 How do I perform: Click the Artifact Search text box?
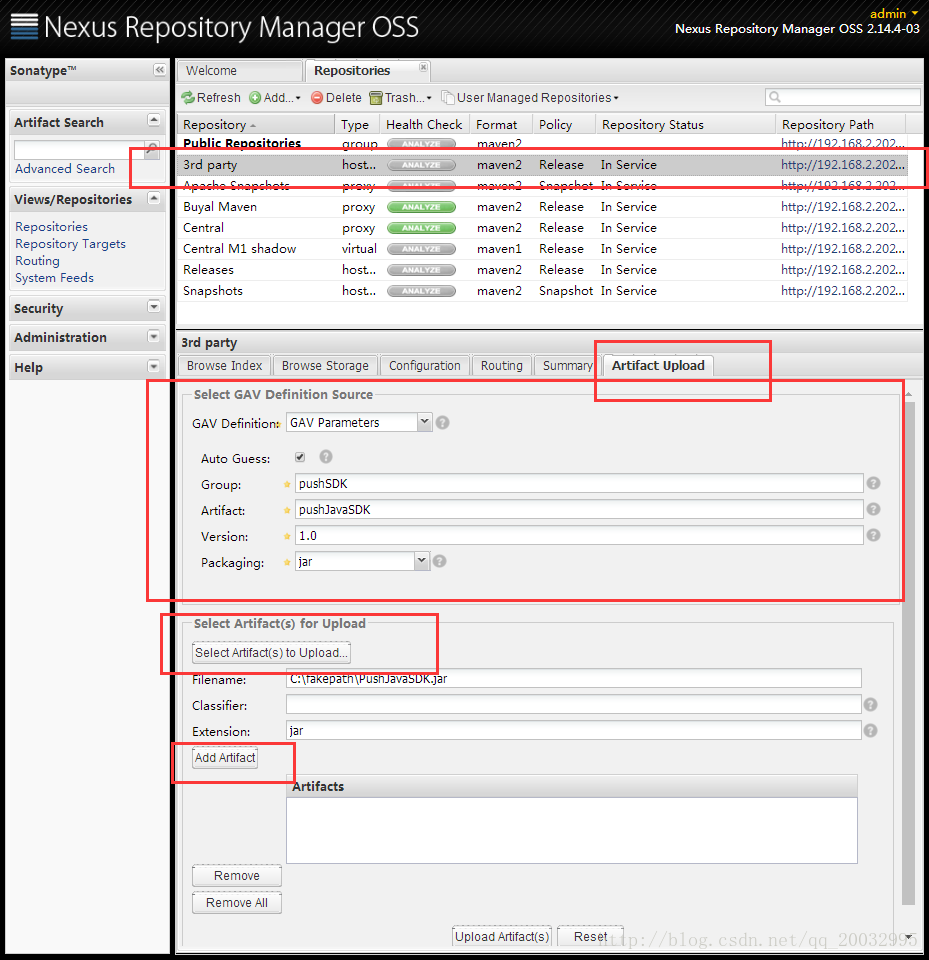coord(79,149)
